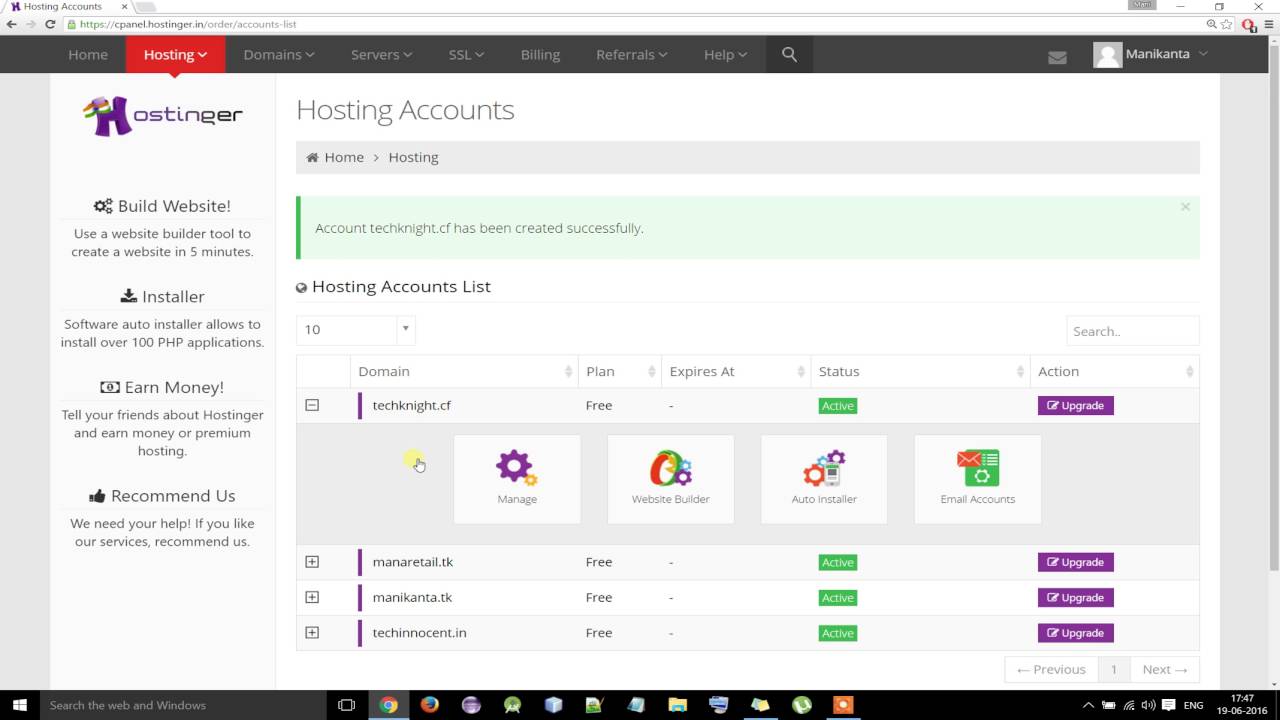
Task: Bookmark this page with the star icon
Action: pos(1227,24)
